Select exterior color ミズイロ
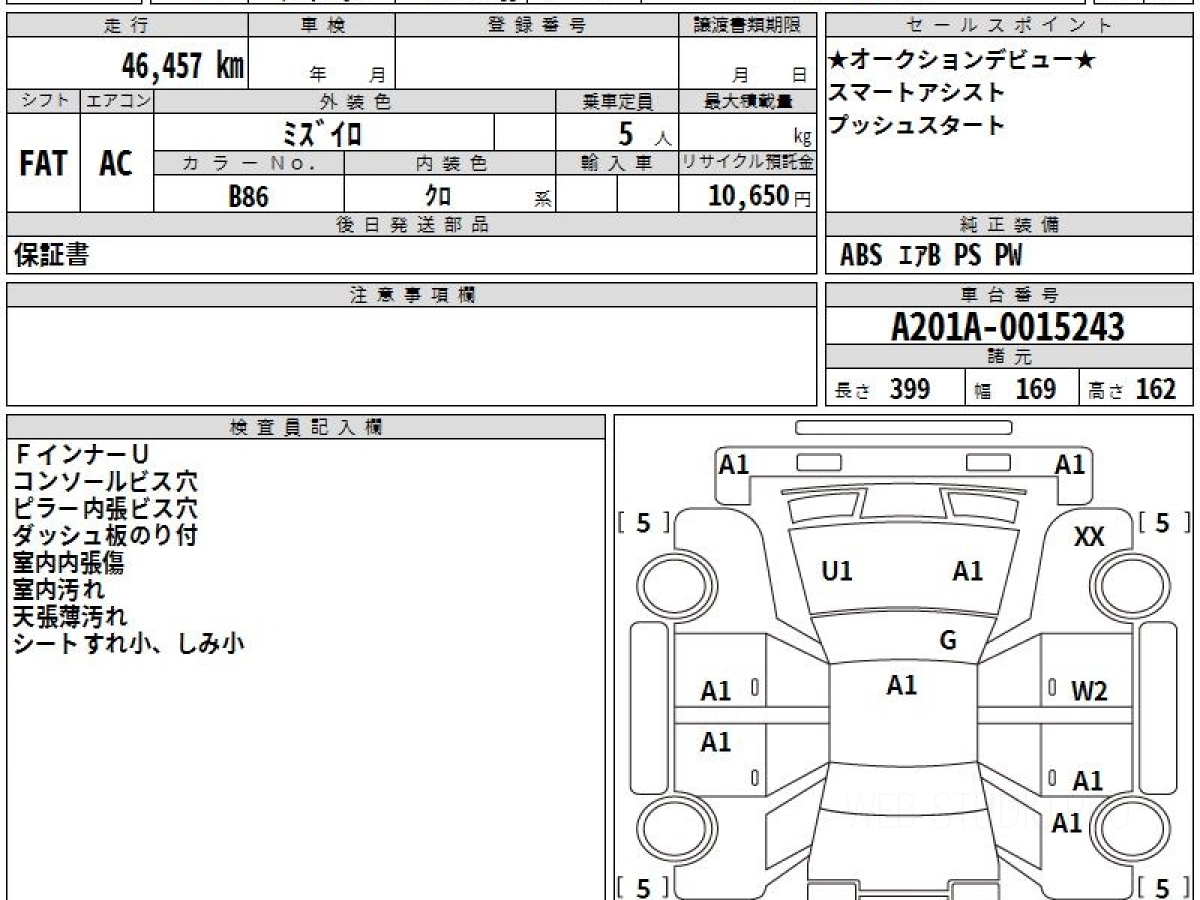The width and height of the screenshot is (1200, 900). 323,133
